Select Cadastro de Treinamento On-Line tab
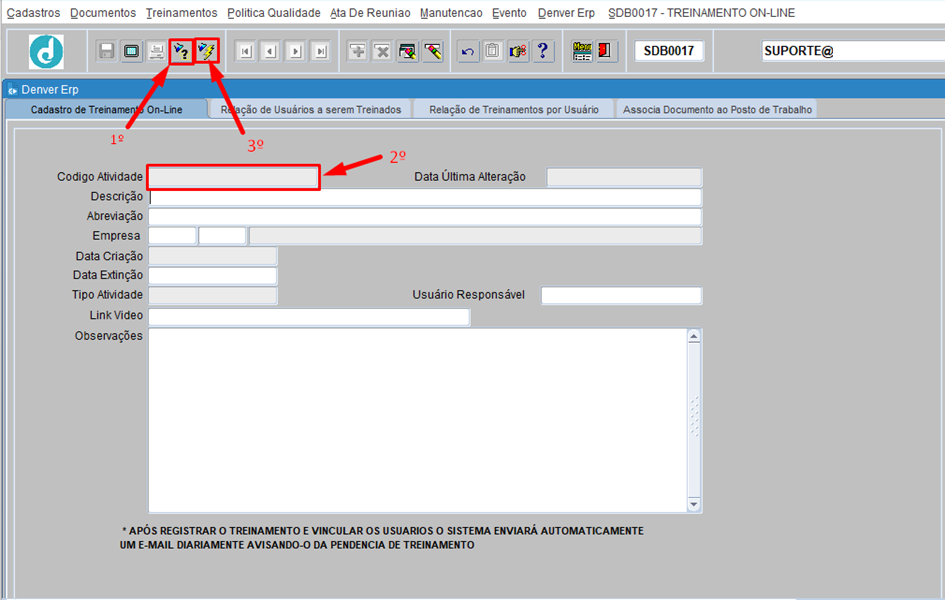945x600 pixels. point(107,110)
